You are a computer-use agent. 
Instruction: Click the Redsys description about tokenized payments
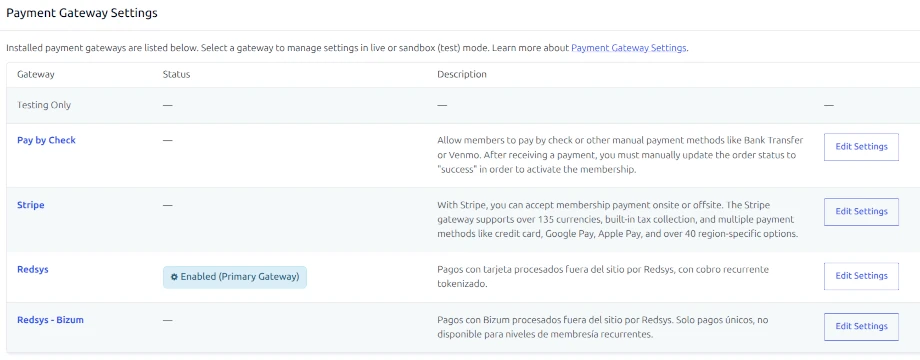[603, 277]
